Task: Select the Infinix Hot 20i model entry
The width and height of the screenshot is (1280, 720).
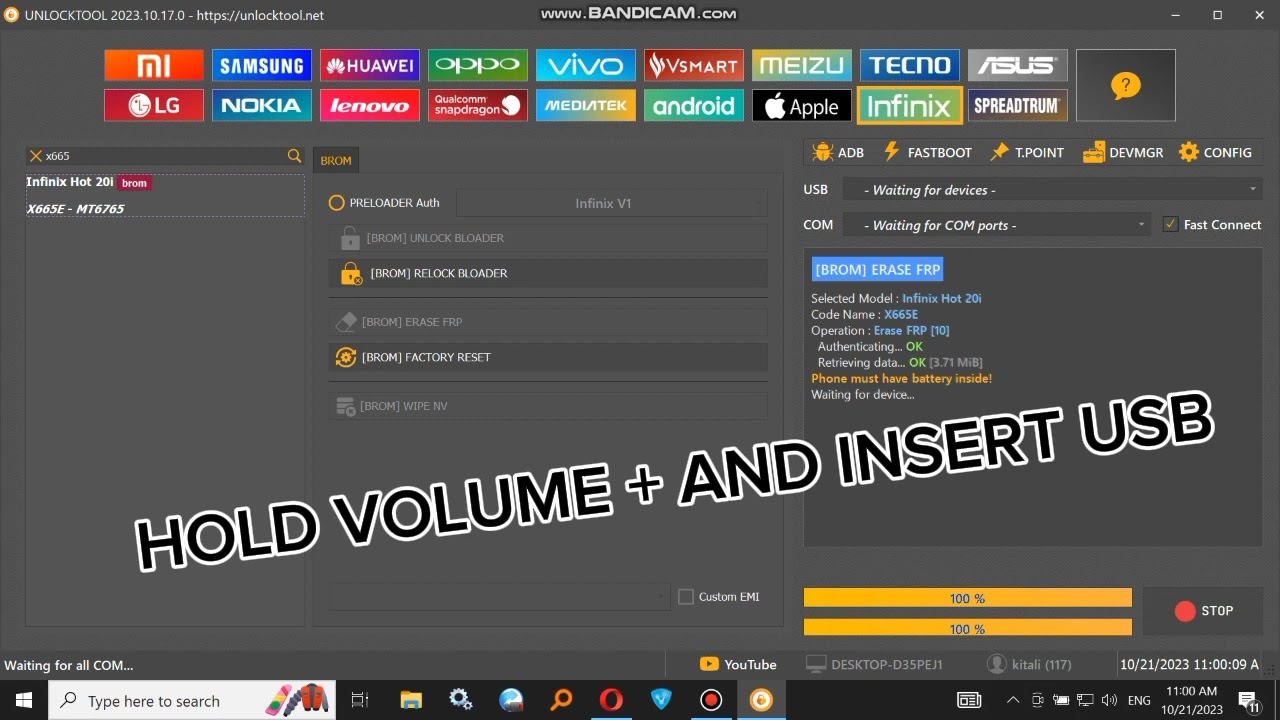Action: 165,195
